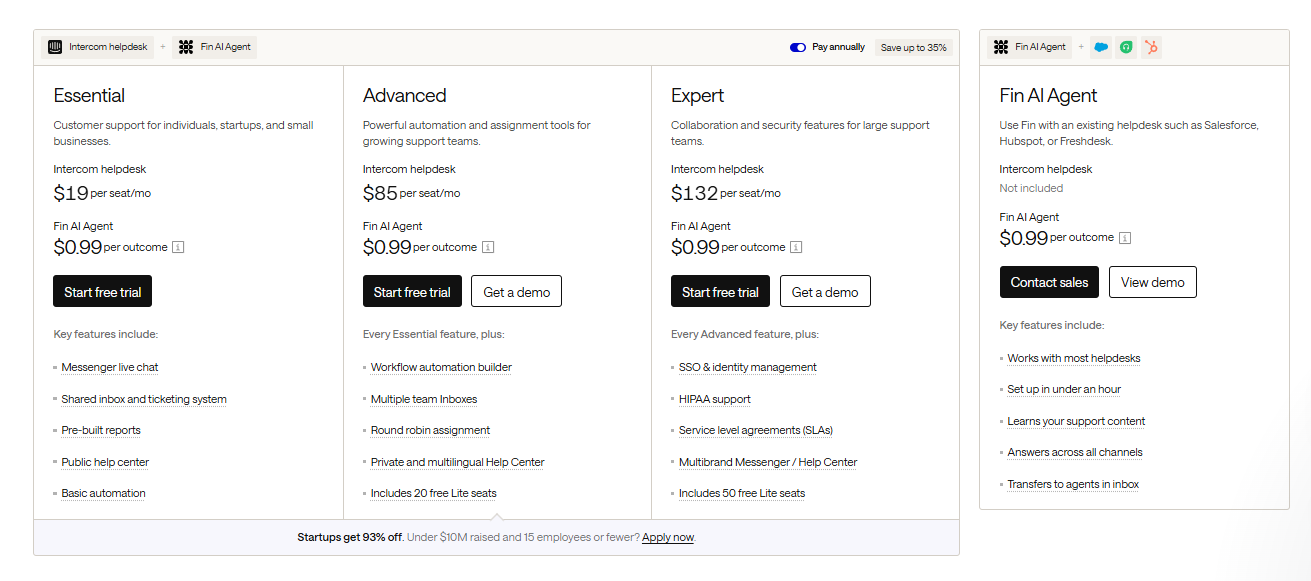The image size is (1311, 581).
Task: Click Apply now startup link
Action: pyautogui.click(x=668, y=537)
